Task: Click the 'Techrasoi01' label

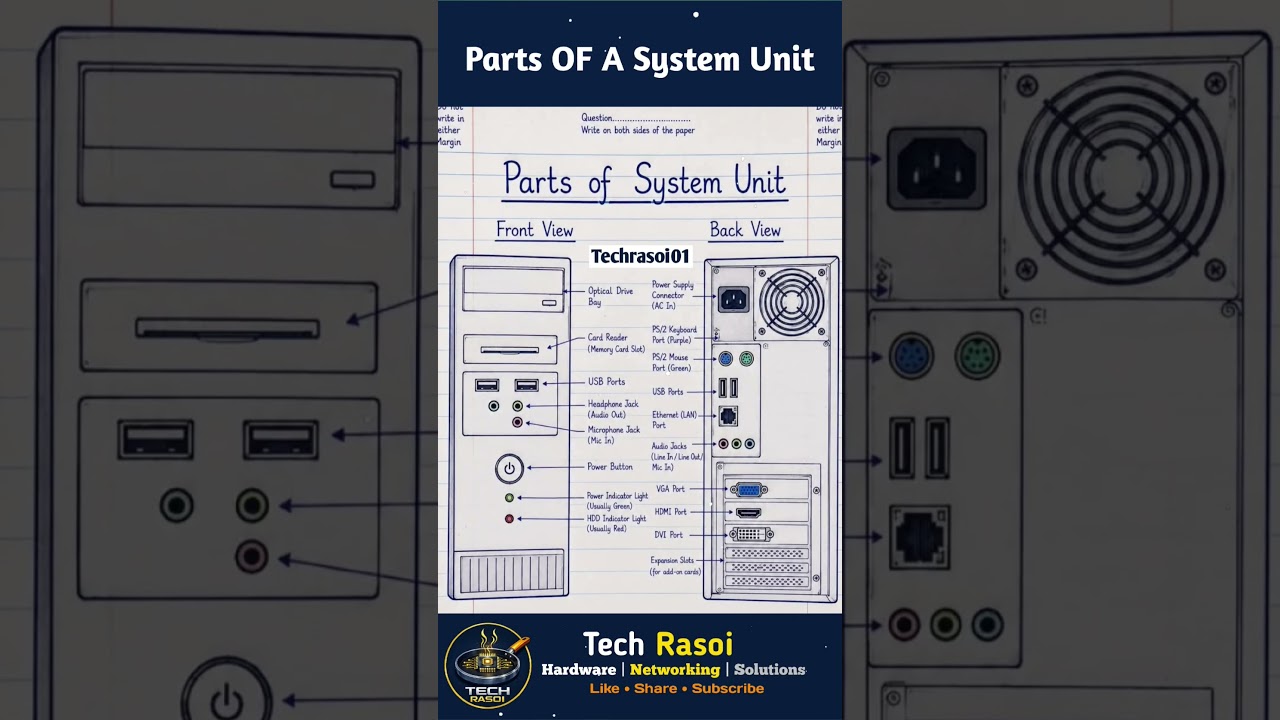Action: [x=640, y=256]
